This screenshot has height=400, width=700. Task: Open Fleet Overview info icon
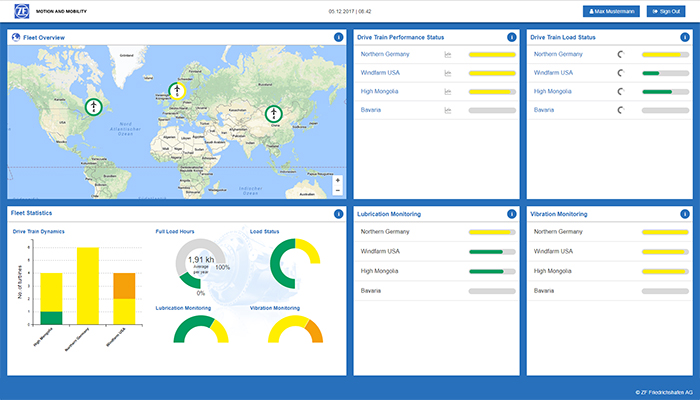(x=338, y=38)
